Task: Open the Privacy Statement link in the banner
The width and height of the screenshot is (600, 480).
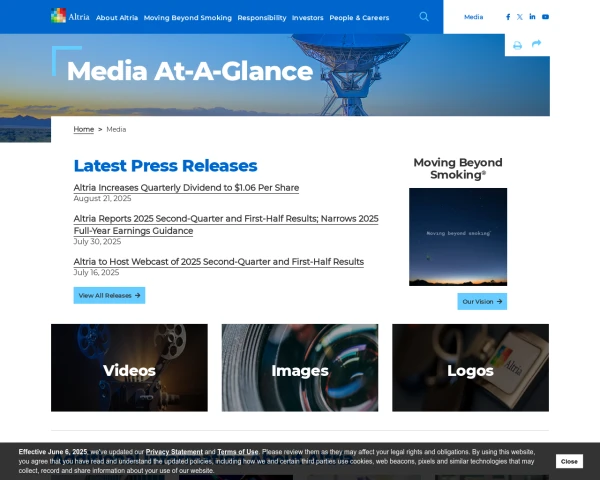Action: tap(174, 452)
